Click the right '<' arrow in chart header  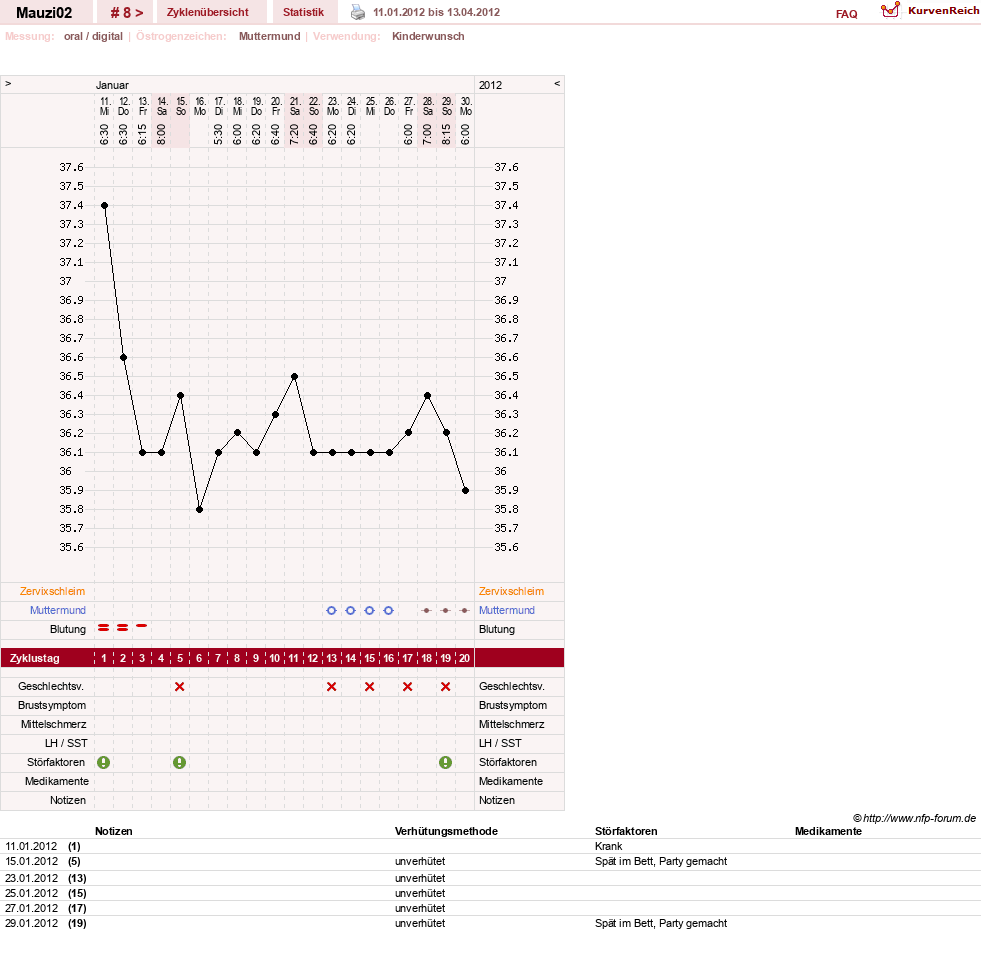click(557, 83)
